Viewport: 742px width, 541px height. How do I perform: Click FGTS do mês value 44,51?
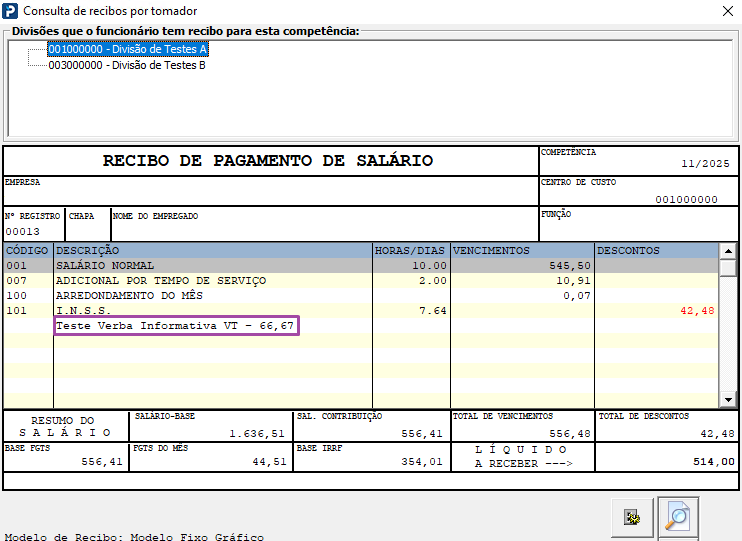click(269, 462)
